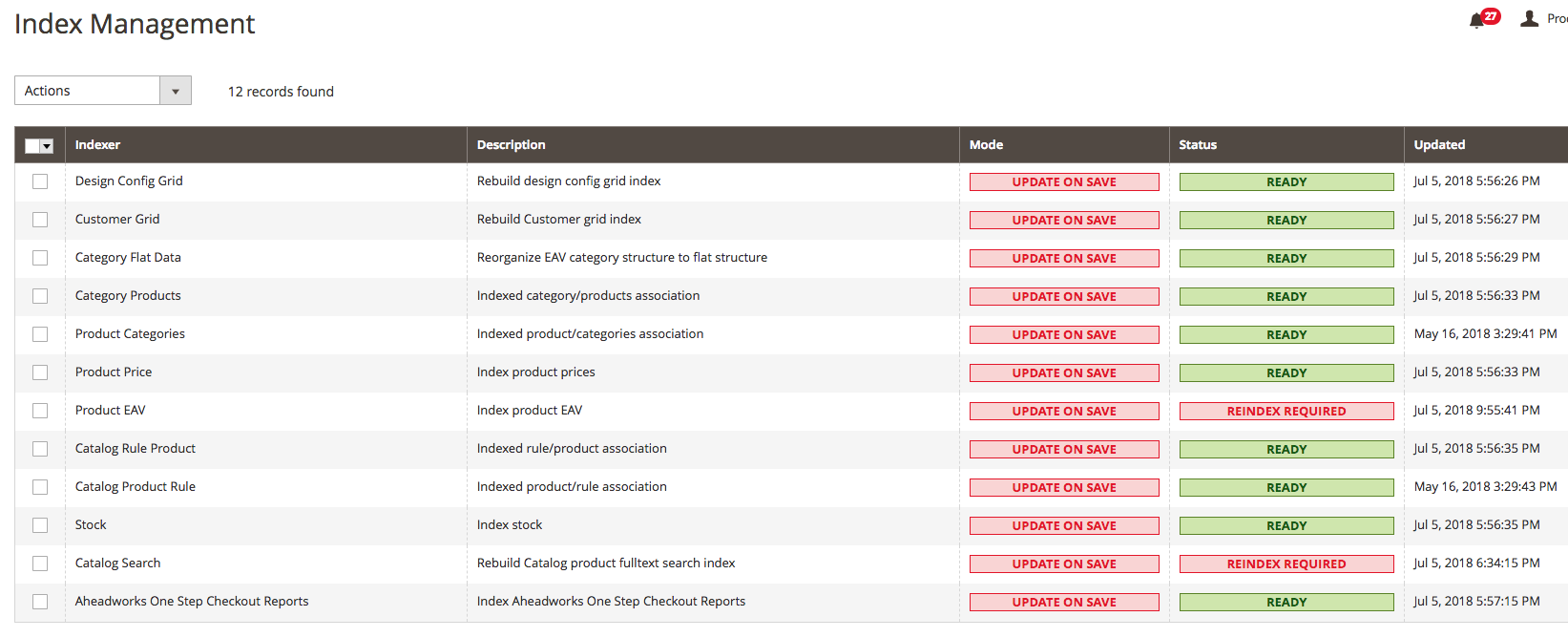This screenshot has width=1568, height=638.
Task: Open the notifications bell icon
Action: [x=1477, y=20]
